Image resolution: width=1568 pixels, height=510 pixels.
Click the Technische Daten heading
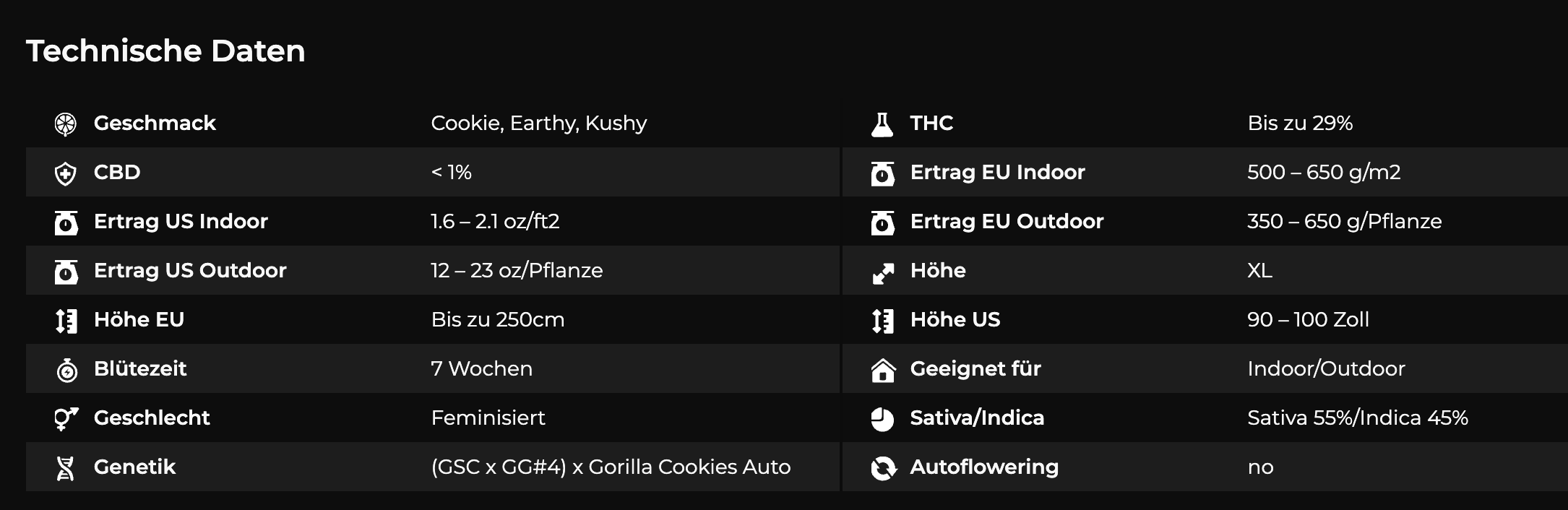pyautogui.click(x=165, y=51)
